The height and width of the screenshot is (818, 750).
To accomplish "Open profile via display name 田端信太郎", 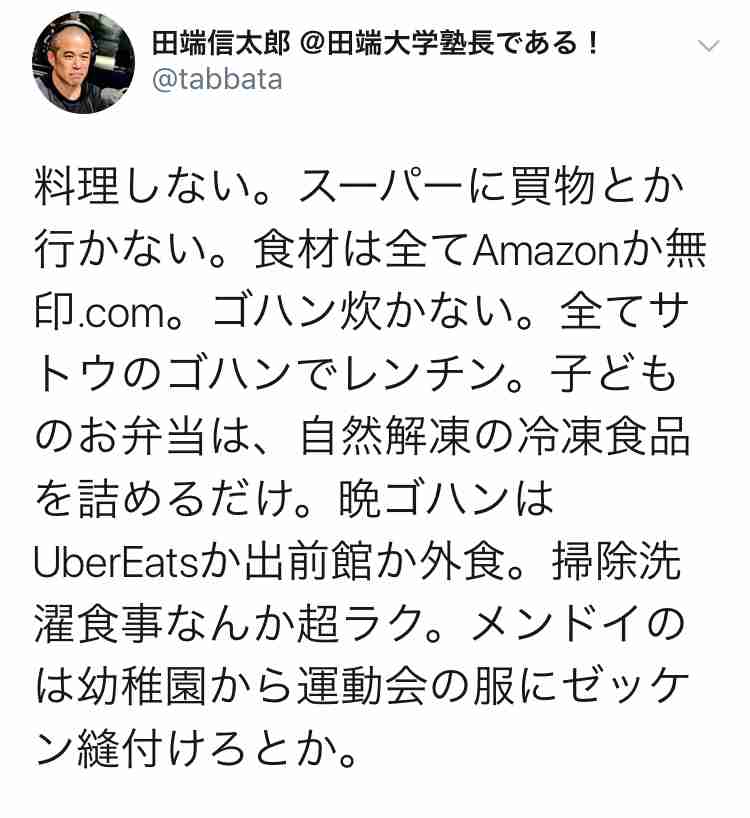I will tap(221, 43).
